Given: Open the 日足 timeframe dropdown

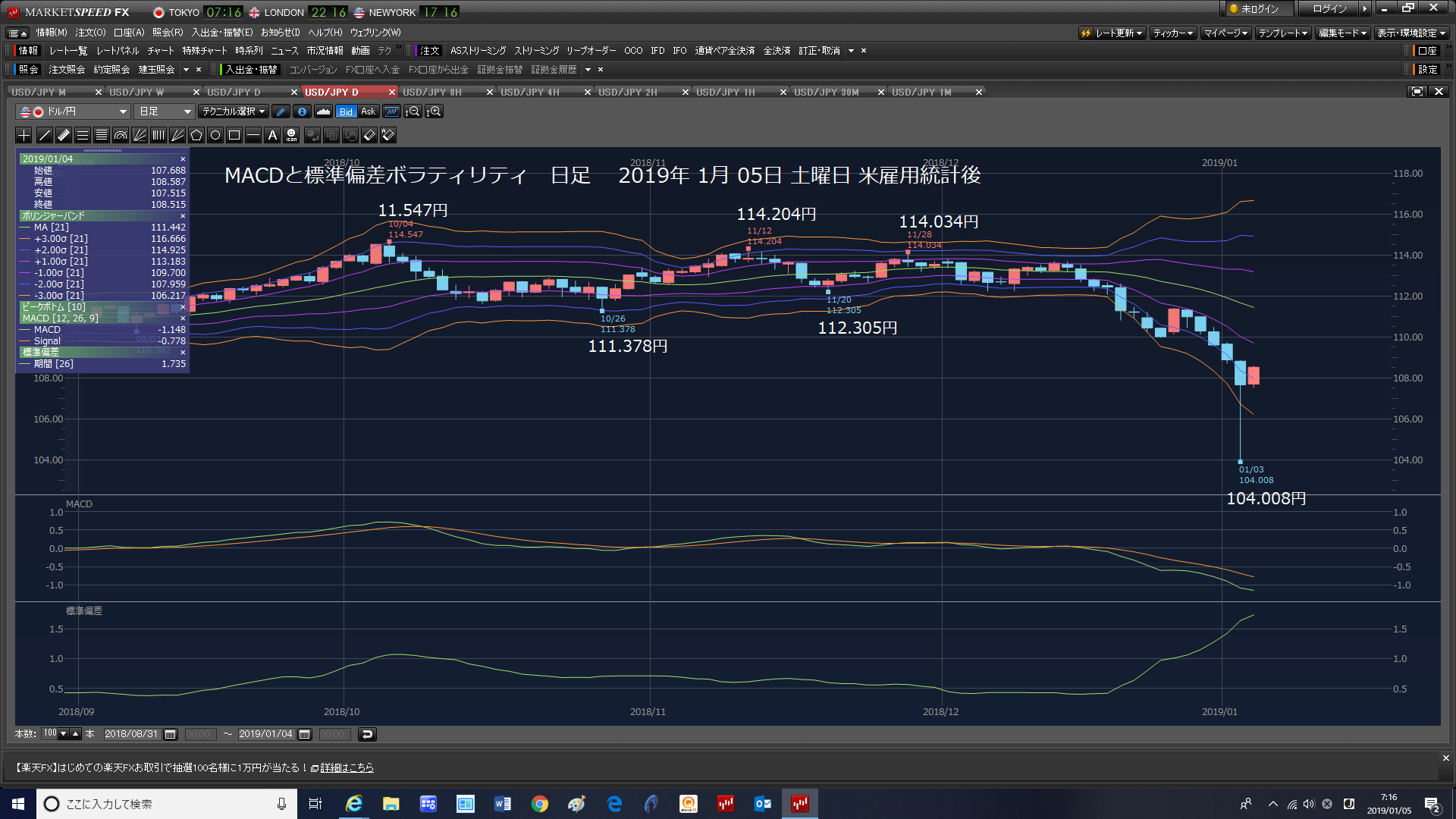Looking at the screenshot, I should (165, 111).
